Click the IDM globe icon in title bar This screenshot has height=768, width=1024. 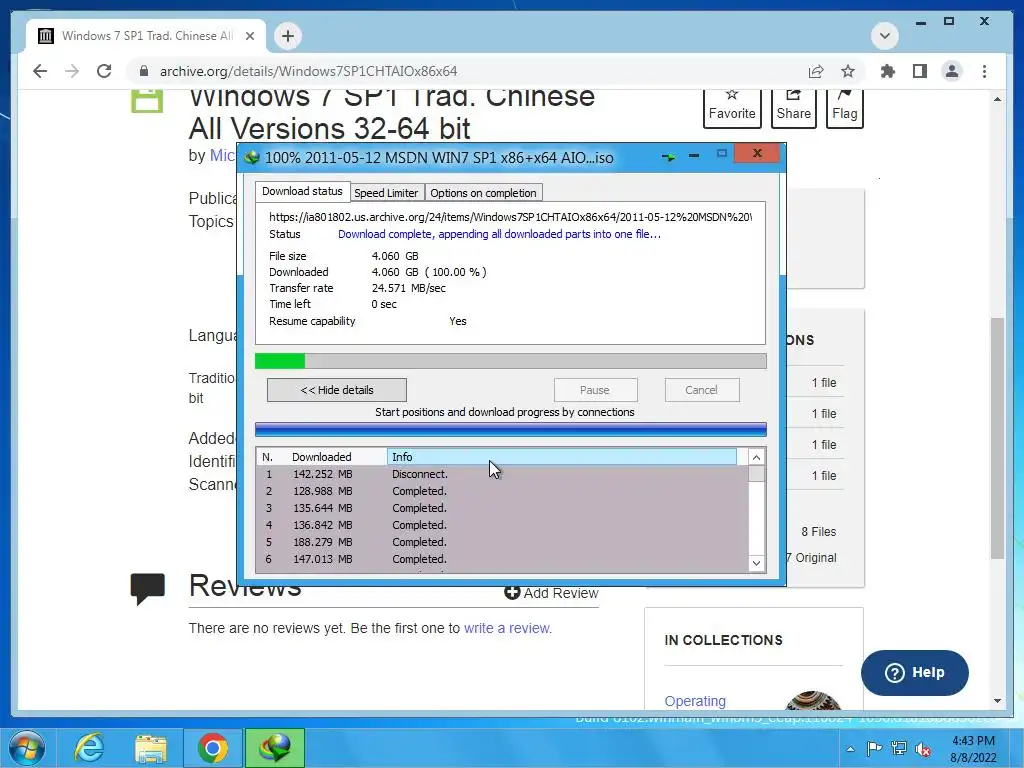251,157
